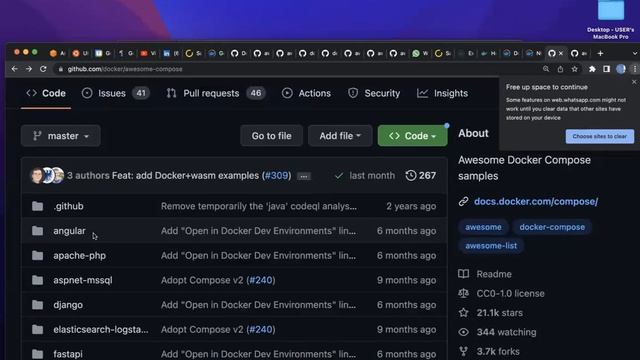This screenshot has height=360, width=640.
Task: Expand the master branch dropdown
Action: tap(61, 136)
